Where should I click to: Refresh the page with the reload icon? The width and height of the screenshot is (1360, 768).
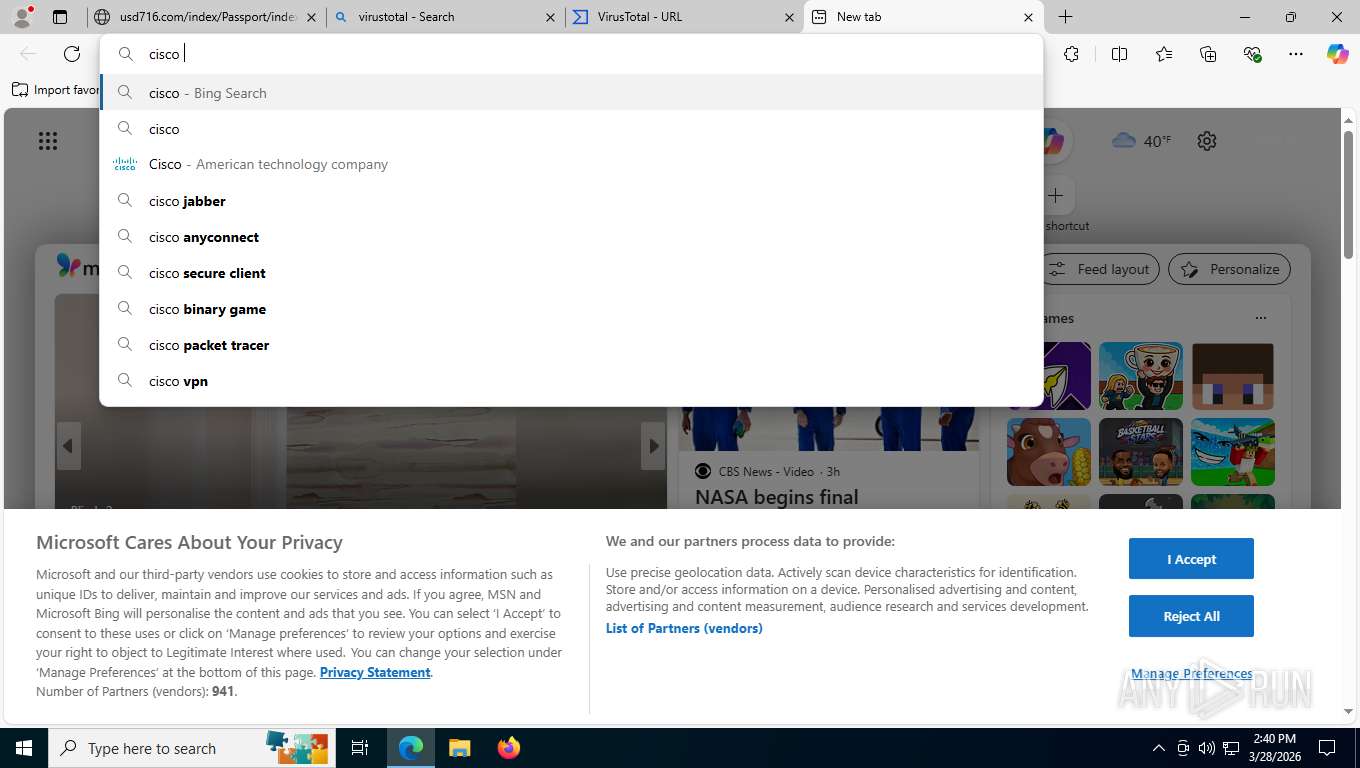tap(72, 54)
